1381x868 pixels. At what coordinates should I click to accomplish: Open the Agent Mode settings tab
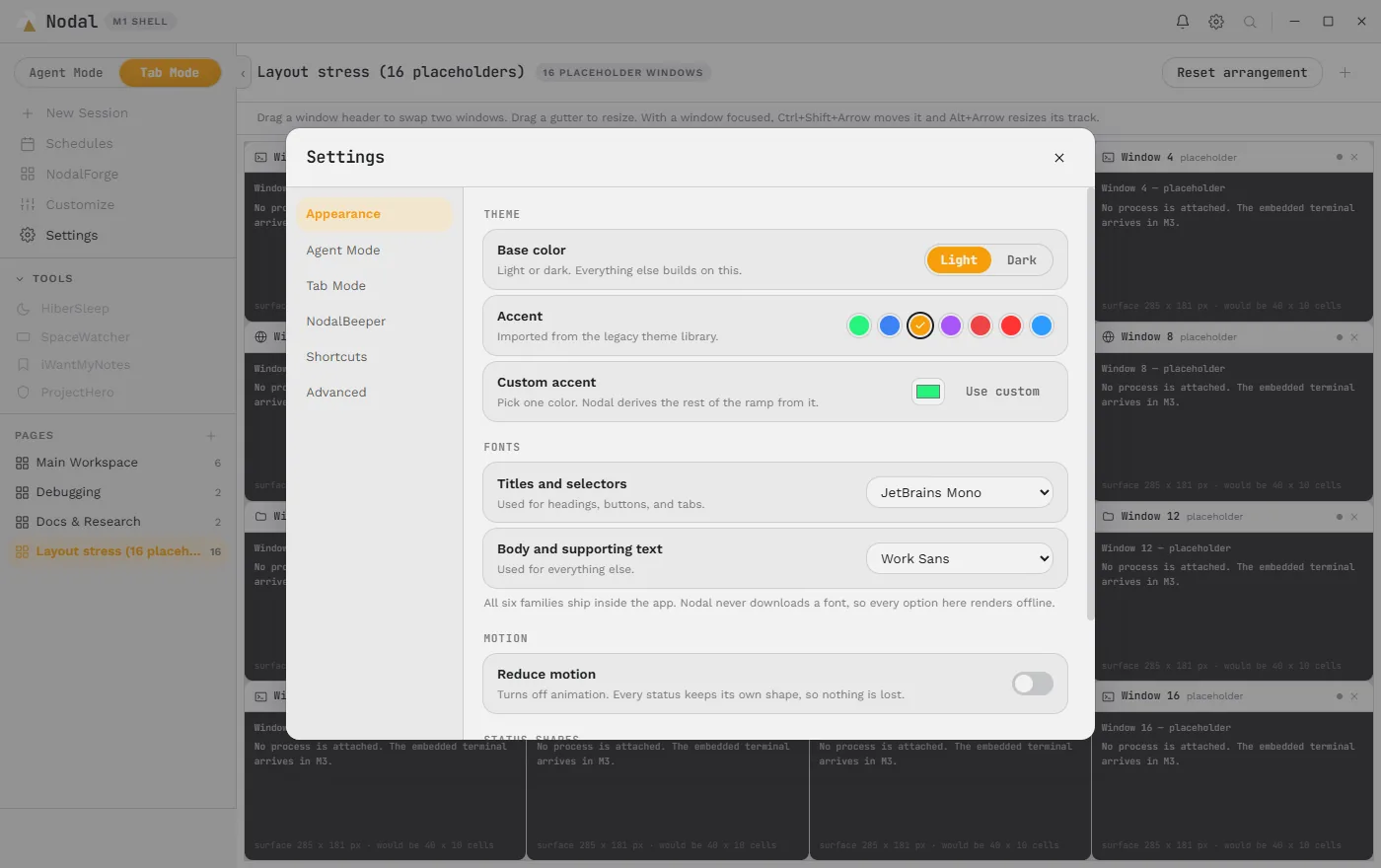(x=374, y=251)
